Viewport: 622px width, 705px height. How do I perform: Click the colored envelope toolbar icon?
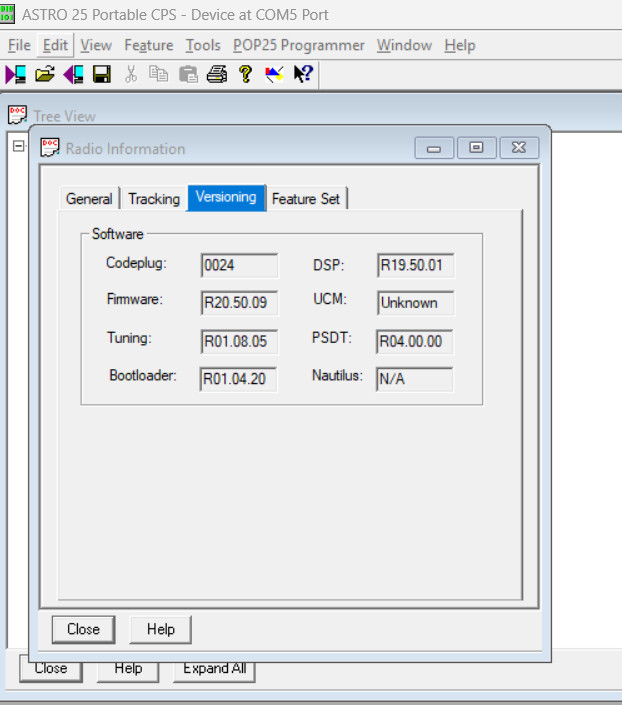(274, 74)
